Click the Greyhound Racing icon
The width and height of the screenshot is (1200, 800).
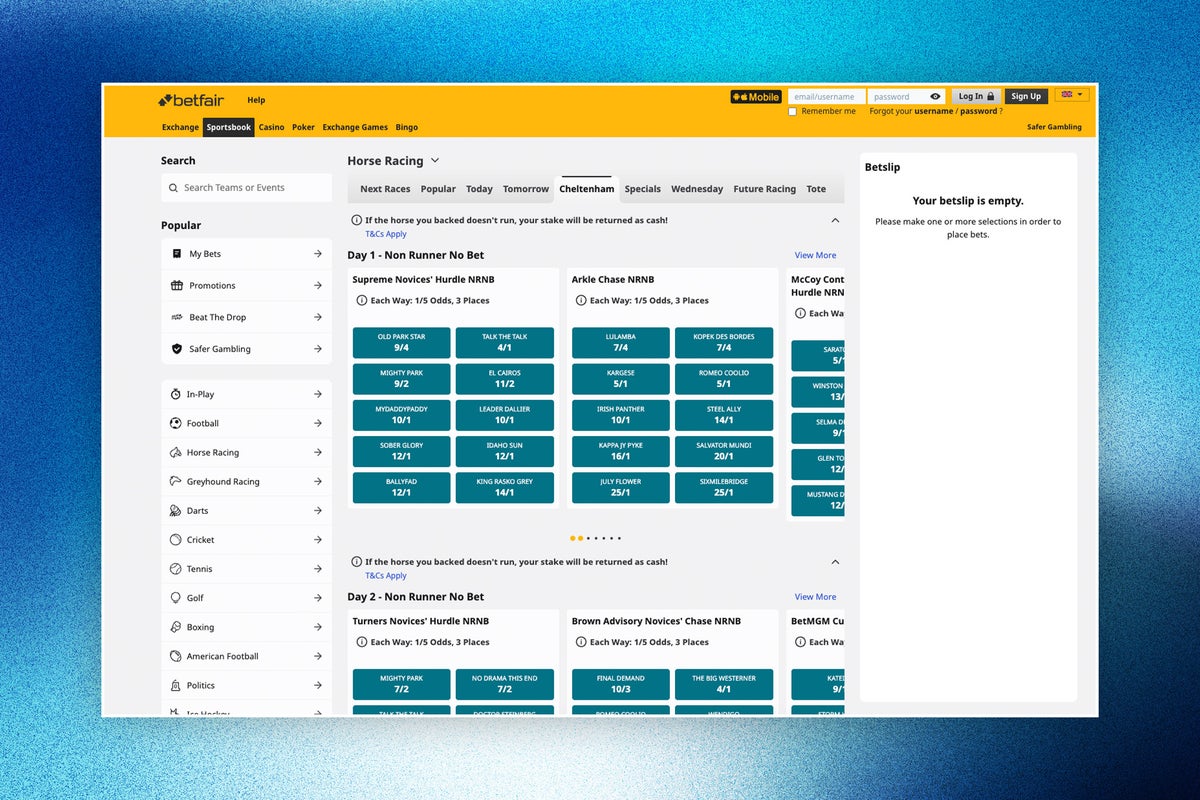coord(176,482)
